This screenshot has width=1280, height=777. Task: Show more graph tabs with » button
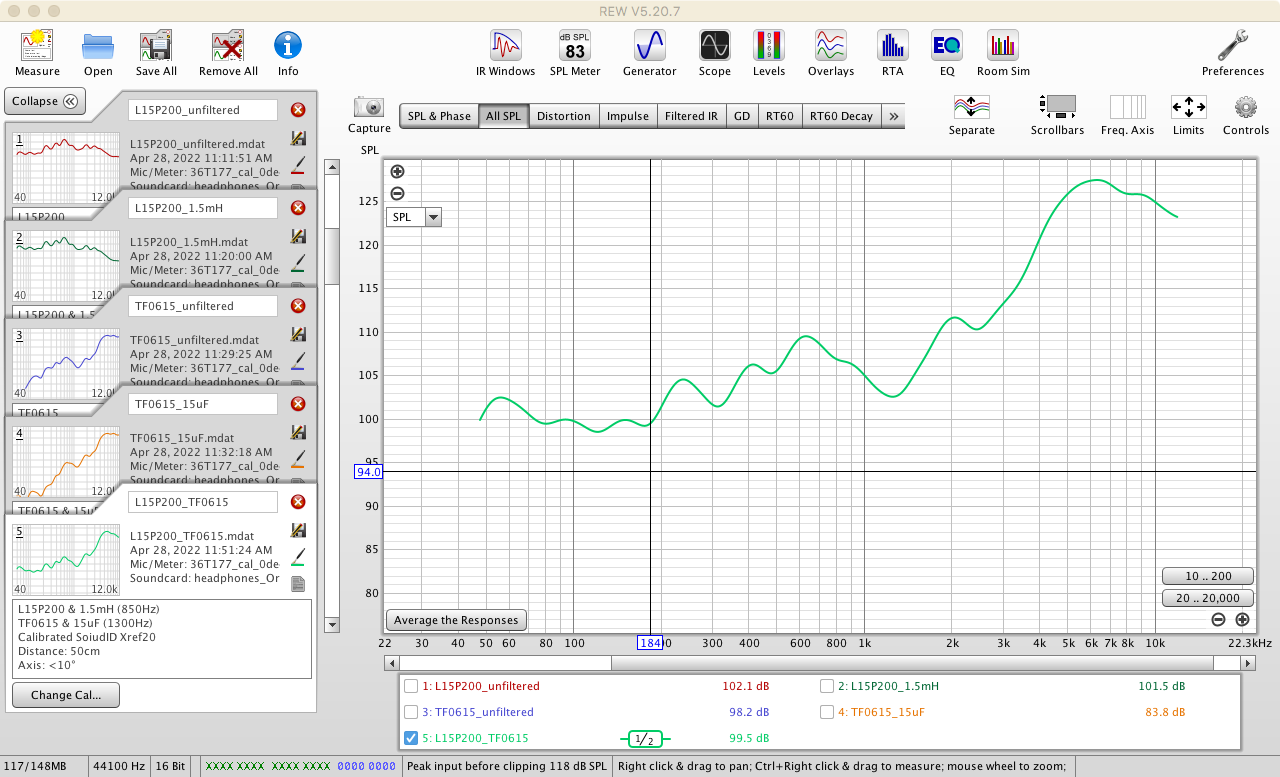click(x=894, y=116)
